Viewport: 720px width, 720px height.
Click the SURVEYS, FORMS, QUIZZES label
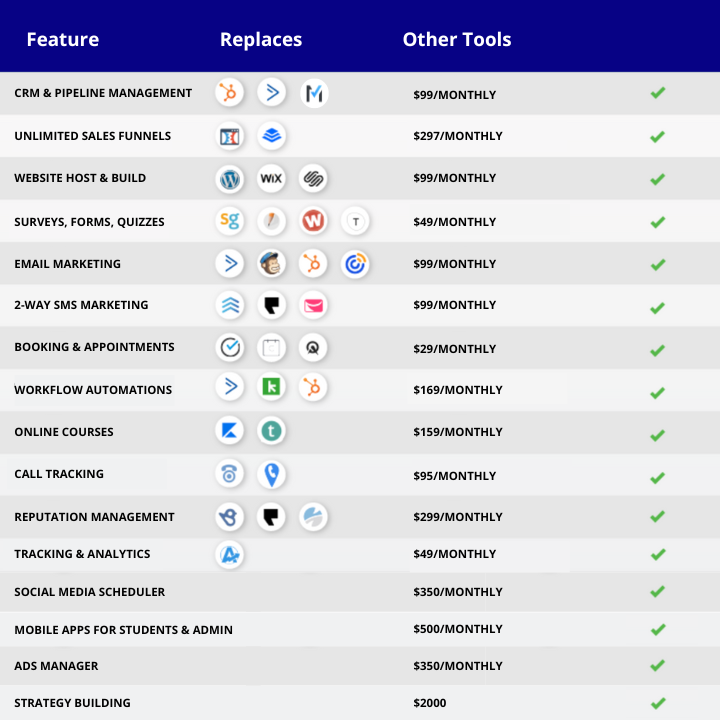(89, 222)
